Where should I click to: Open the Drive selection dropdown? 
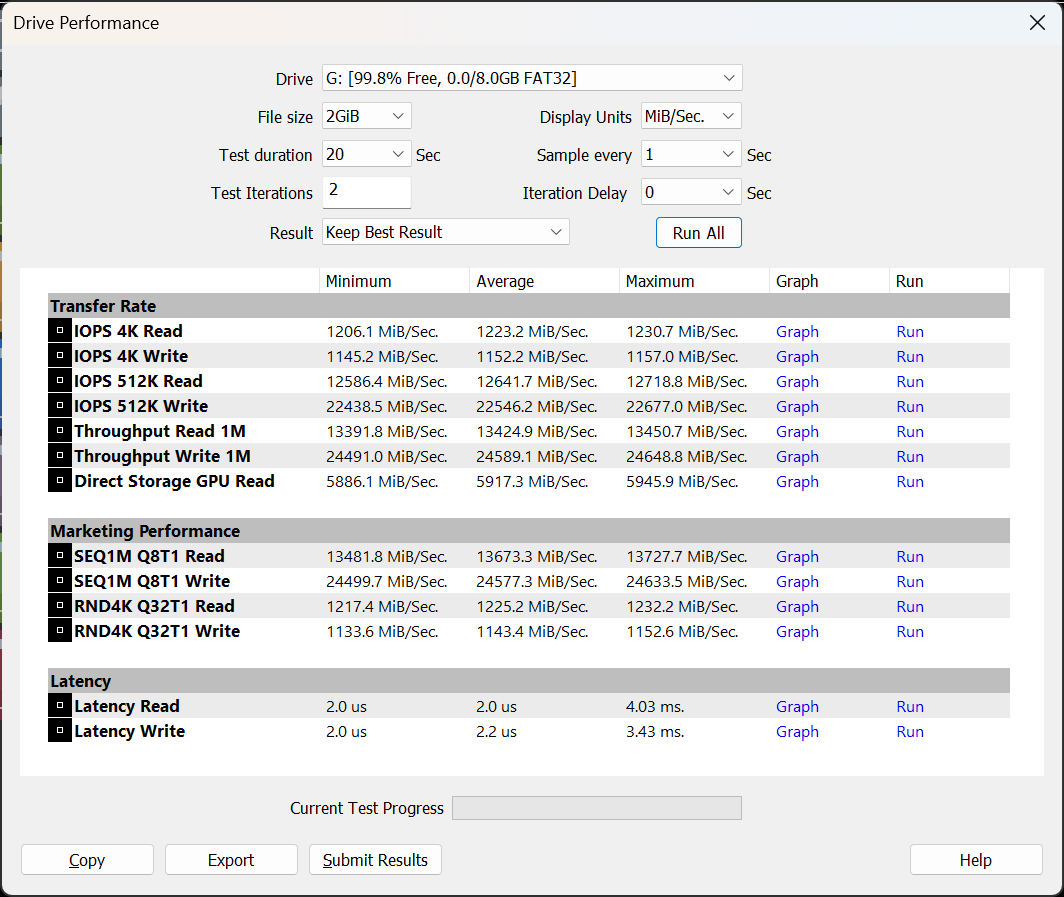point(532,78)
